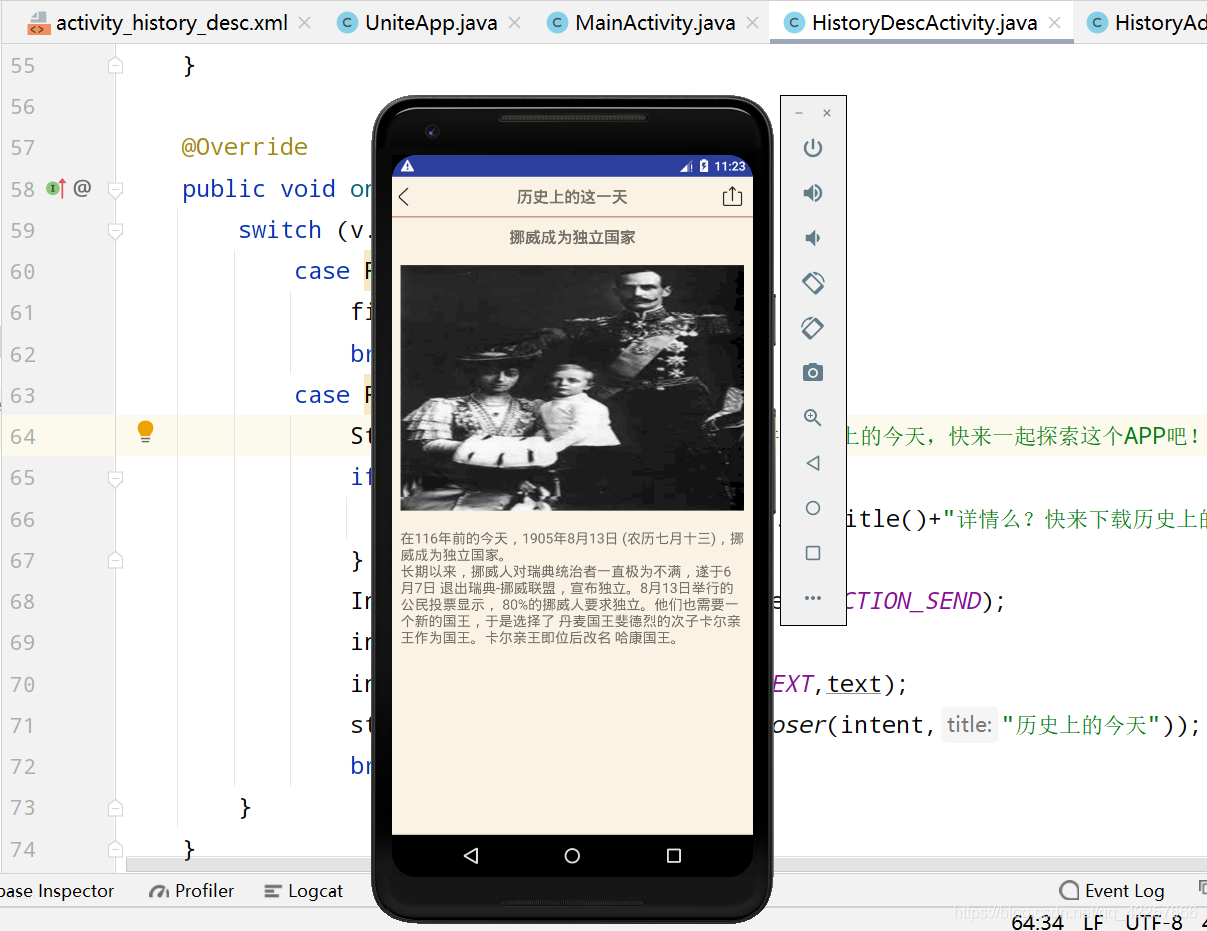Click the emulator volume down icon
1207x931 pixels.
click(813, 238)
